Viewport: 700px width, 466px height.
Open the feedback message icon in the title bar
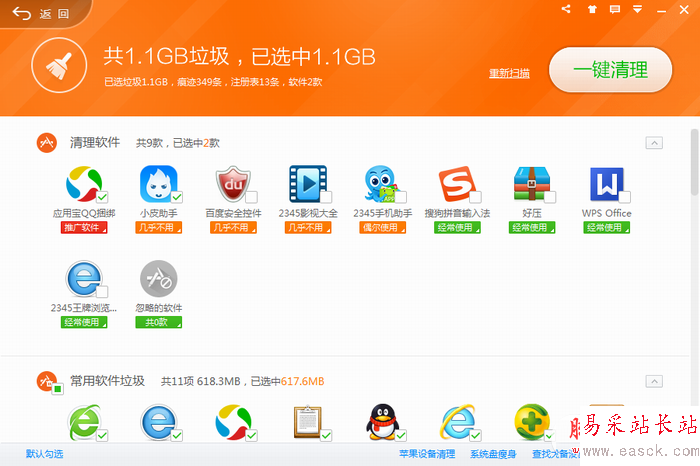click(x=615, y=9)
